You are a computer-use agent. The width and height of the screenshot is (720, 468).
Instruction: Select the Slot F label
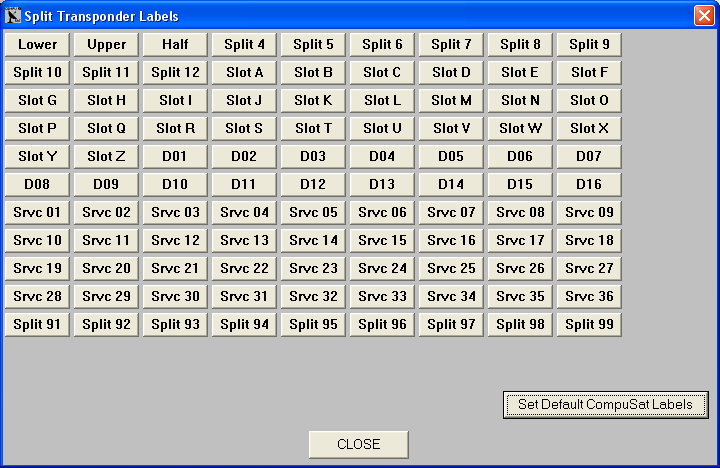coord(589,73)
